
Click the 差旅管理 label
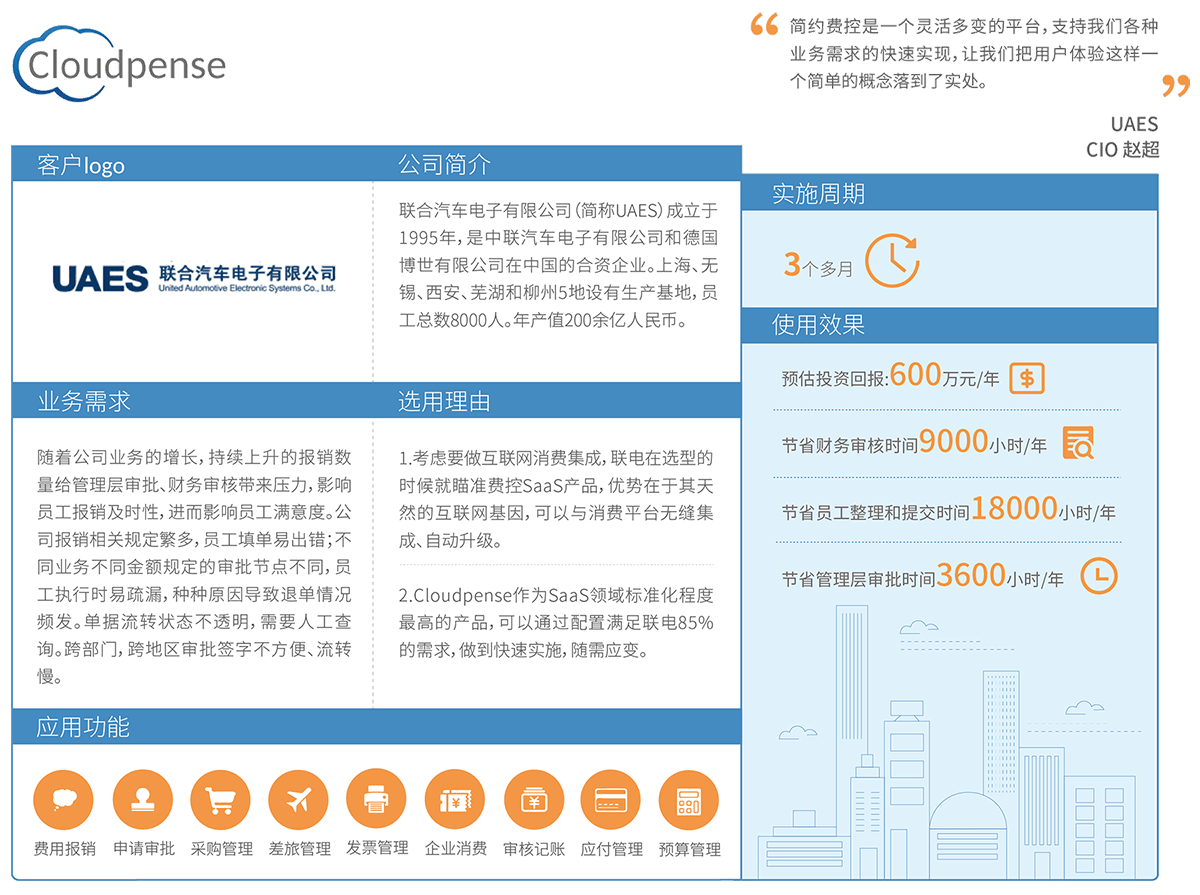tap(299, 849)
